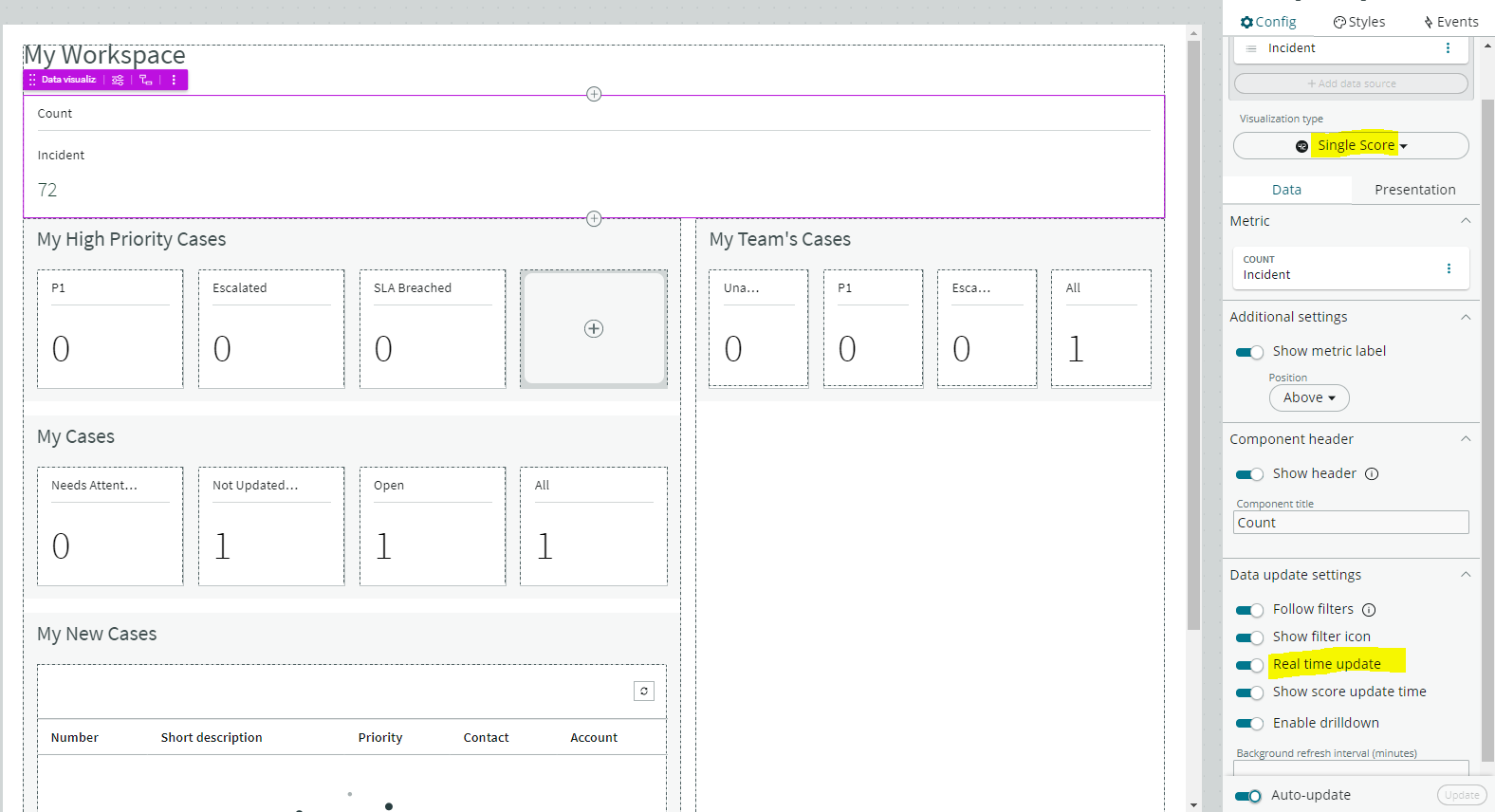
Task: Click the hierarchy icon in Data visualization toolbar
Action: (146, 81)
